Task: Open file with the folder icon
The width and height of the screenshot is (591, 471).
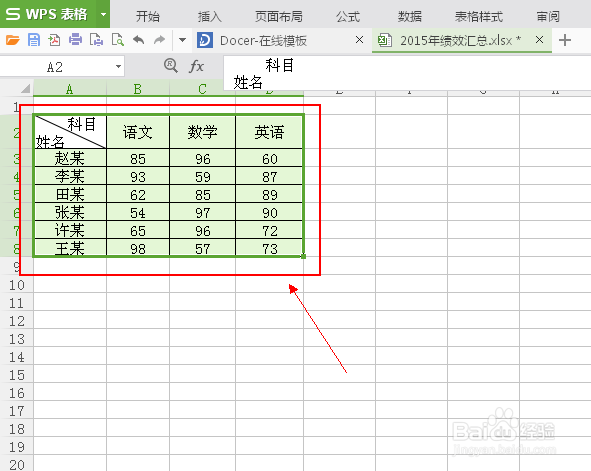Action: tap(13, 40)
